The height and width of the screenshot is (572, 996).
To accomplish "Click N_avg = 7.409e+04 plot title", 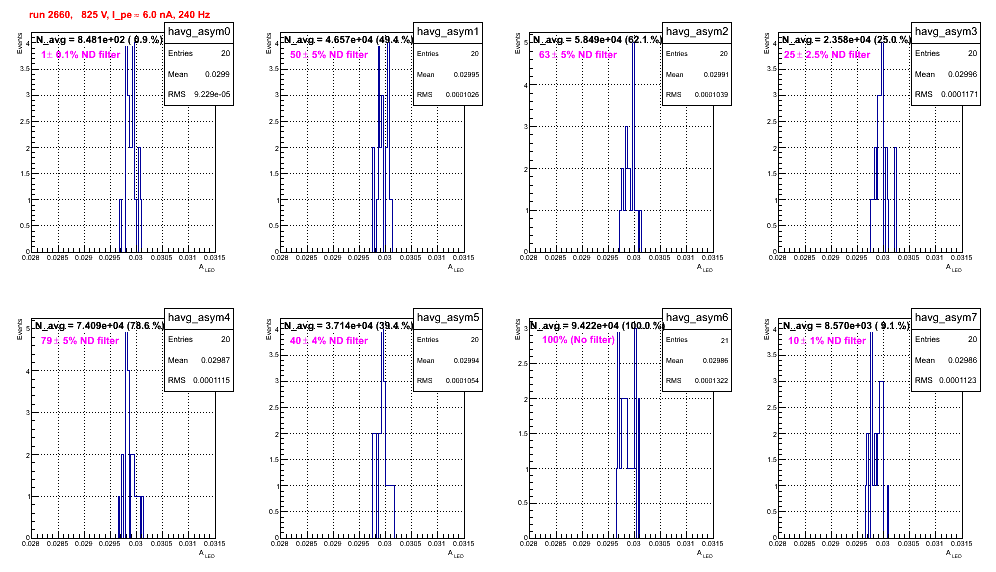I will pyautogui.click(x=99, y=325).
